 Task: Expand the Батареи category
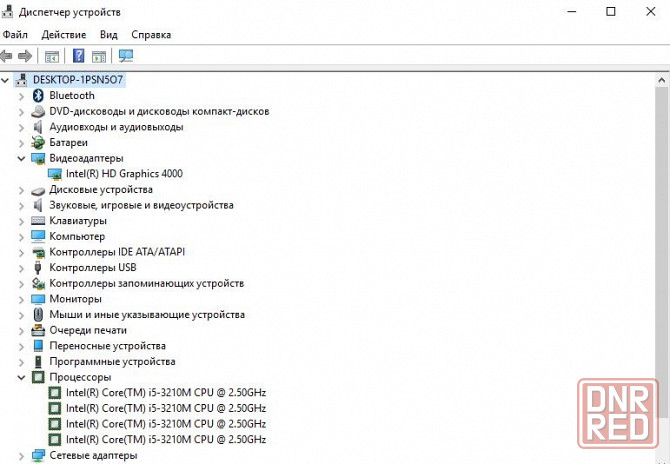21,143
